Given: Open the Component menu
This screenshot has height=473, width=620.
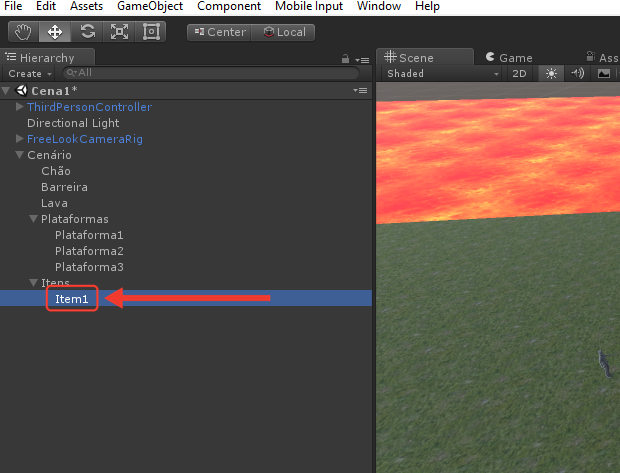Looking at the screenshot, I should (229, 6).
